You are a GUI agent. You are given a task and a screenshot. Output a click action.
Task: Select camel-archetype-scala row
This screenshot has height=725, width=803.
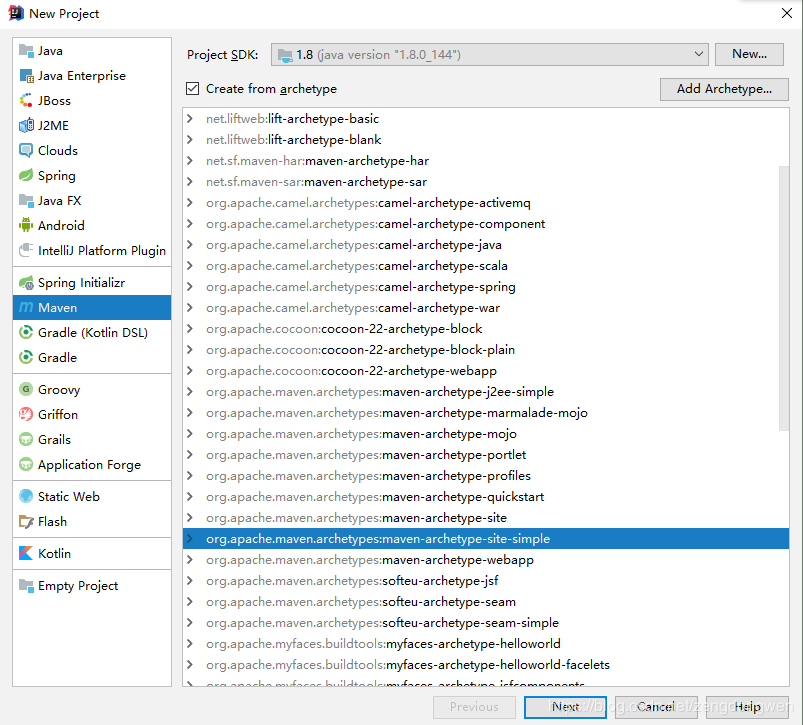pos(485,266)
